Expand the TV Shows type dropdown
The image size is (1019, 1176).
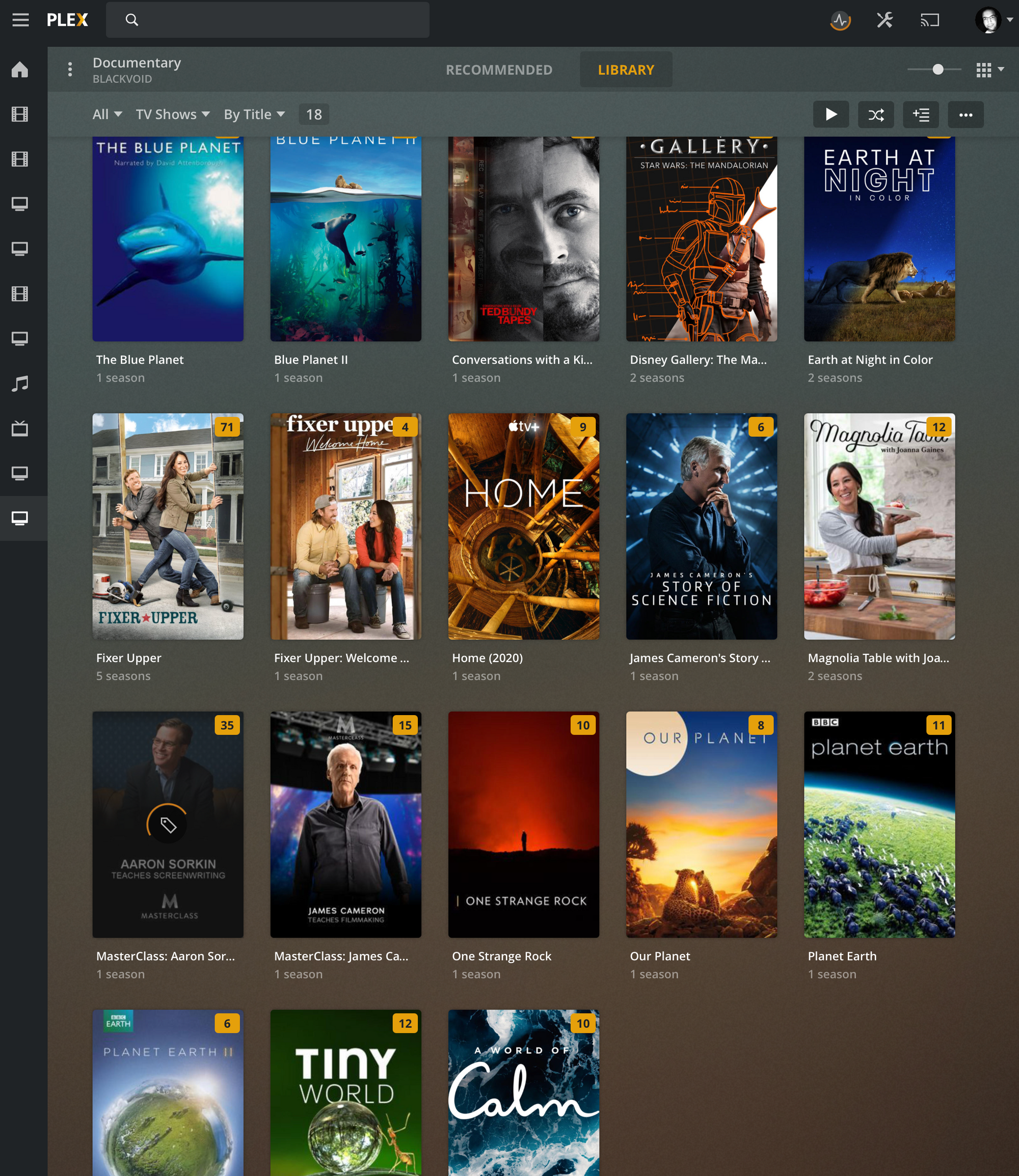pos(172,114)
